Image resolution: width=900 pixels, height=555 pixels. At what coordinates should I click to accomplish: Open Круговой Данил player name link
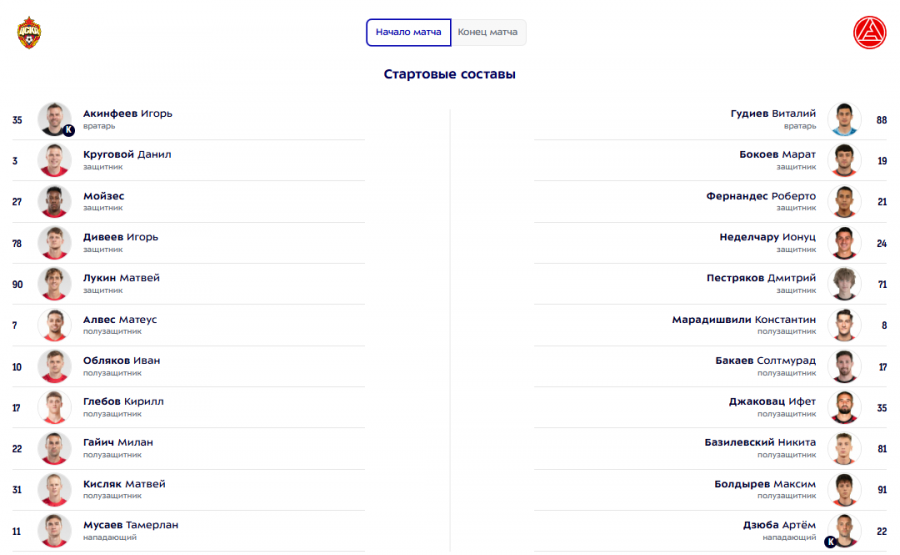pyautogui.click(x=127, y=154)
